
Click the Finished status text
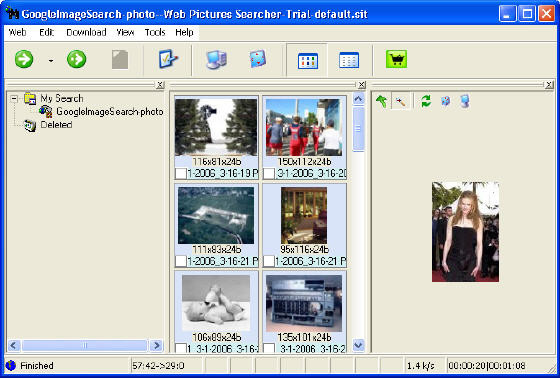[37, 366]
